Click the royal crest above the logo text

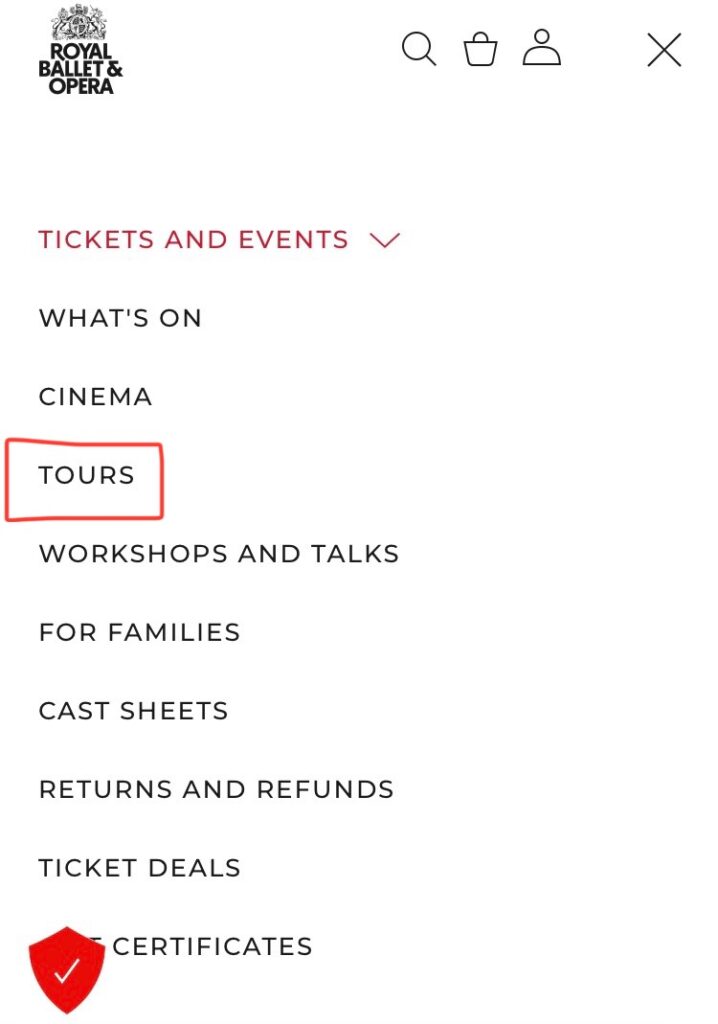(x=79, y=23)
